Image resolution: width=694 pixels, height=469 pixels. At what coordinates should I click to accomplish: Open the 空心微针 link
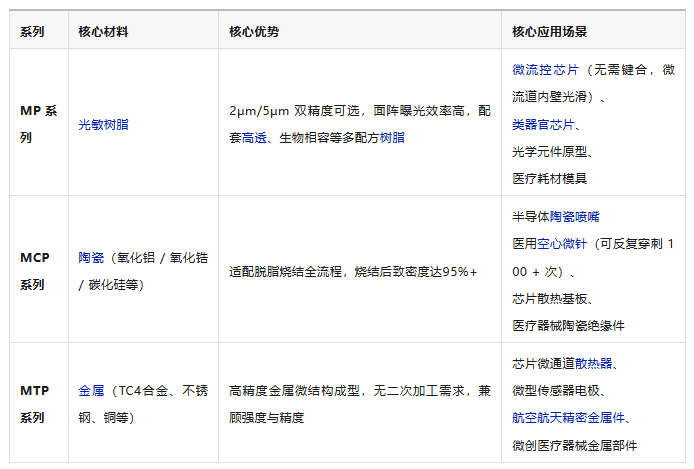coord(562,244)
